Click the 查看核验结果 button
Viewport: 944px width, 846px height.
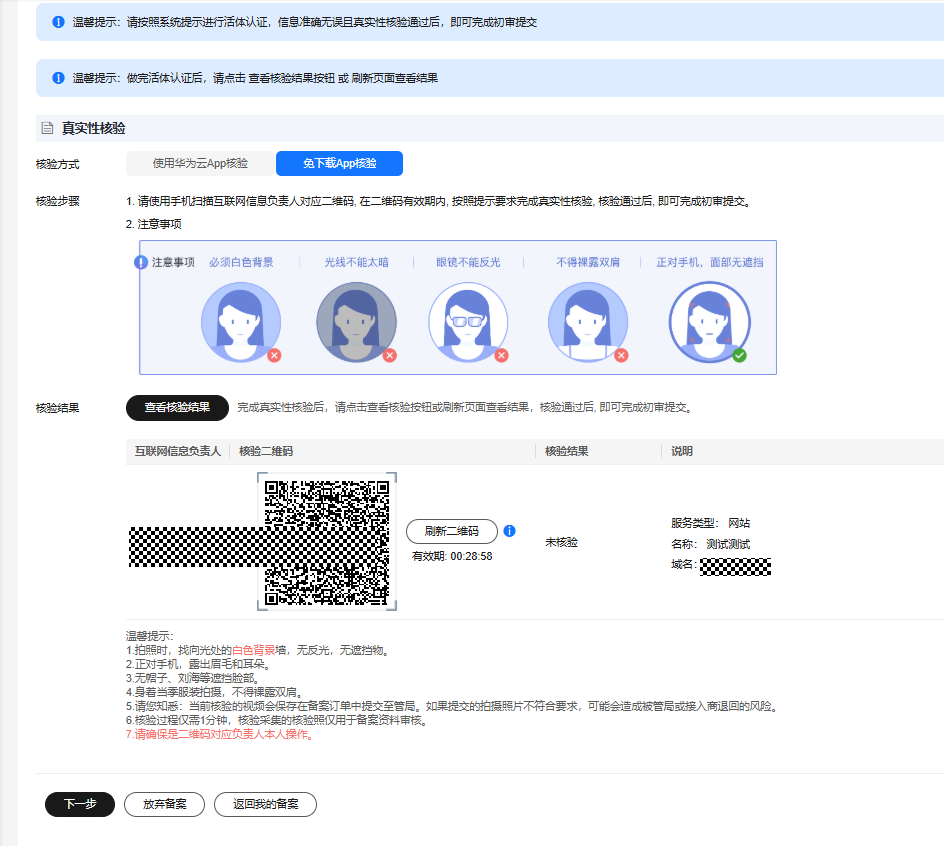[x=177, y=408]
